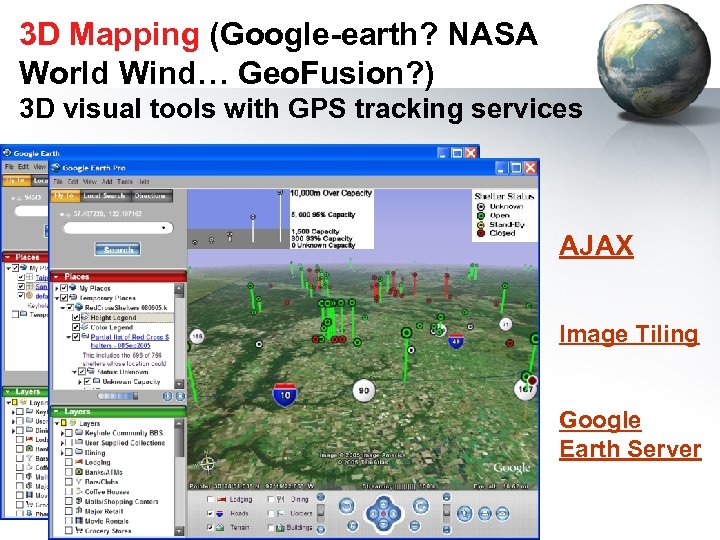Check the Keyhole Community BBS layer box
The image size is (720, 540).
pos(68,433)
